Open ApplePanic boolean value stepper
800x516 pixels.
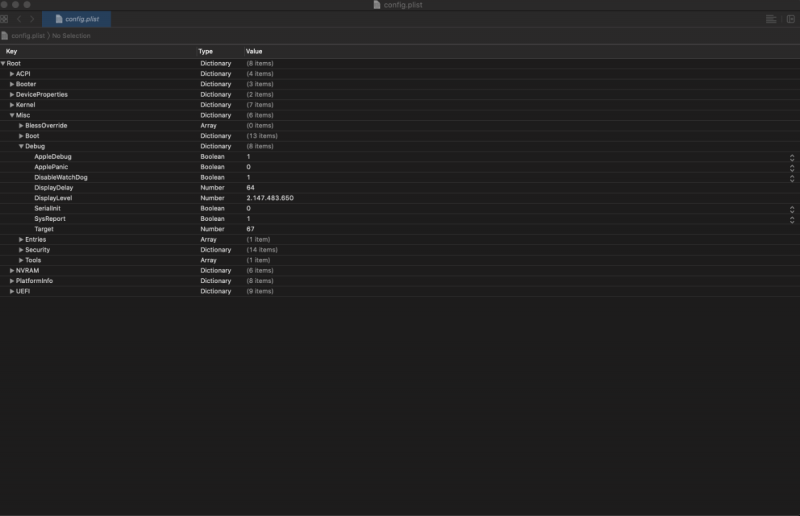[x=792, y=167]
